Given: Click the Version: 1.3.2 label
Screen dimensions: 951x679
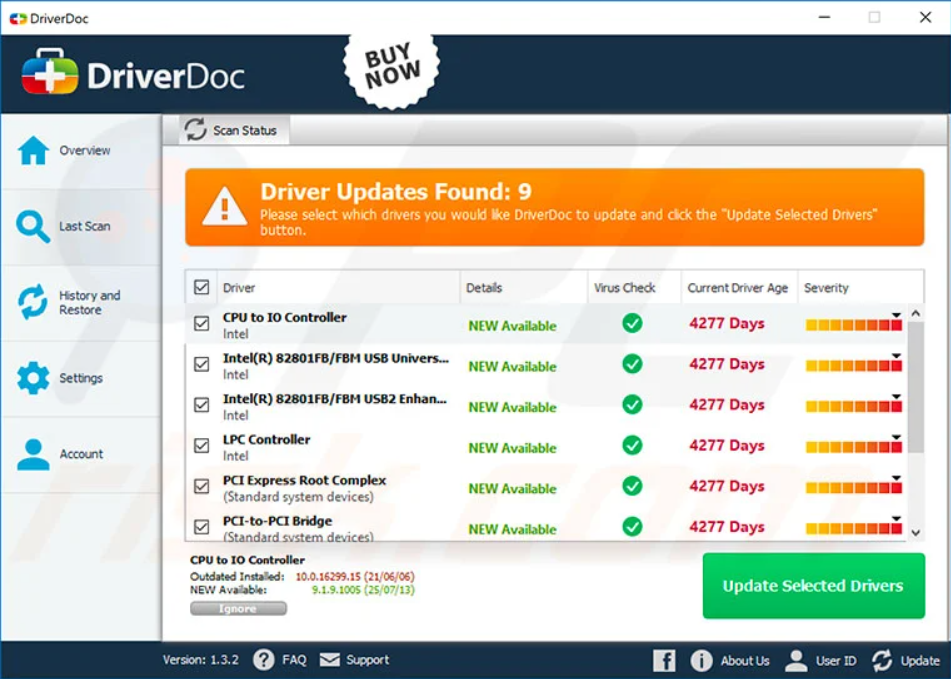Looking at the screenshot, I should coord(201,660).
